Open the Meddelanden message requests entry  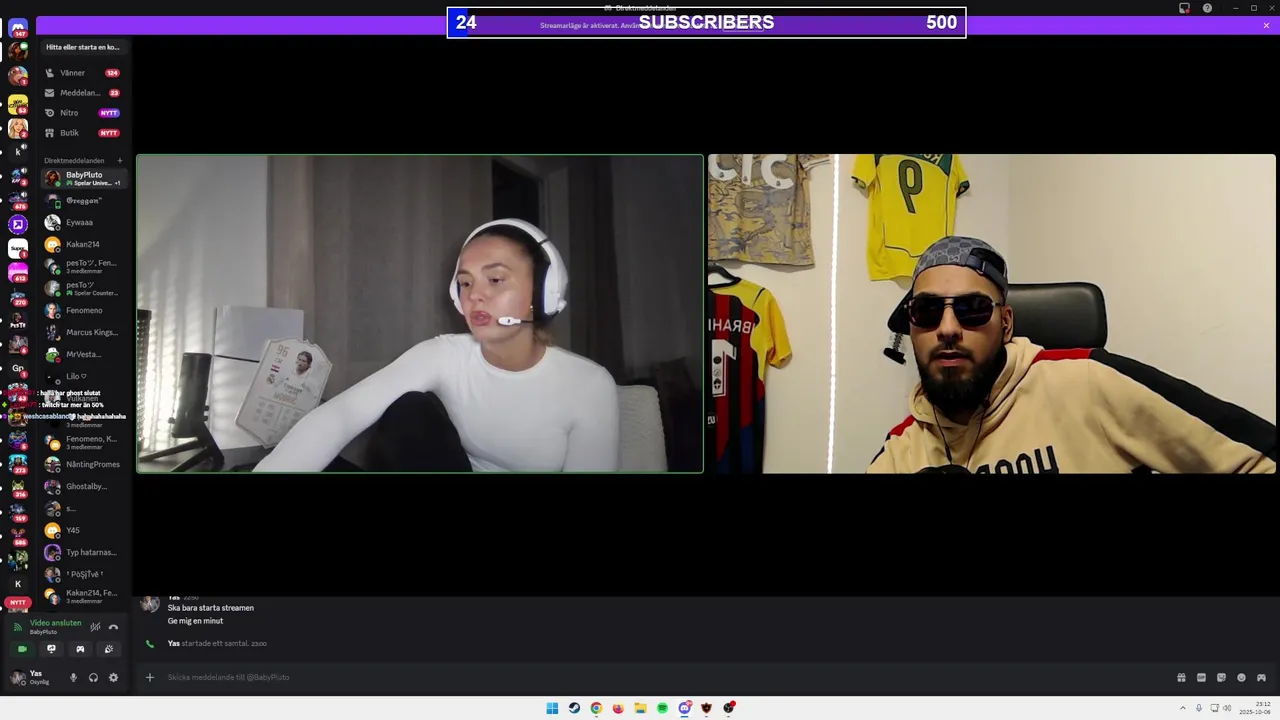pos(83,93)
